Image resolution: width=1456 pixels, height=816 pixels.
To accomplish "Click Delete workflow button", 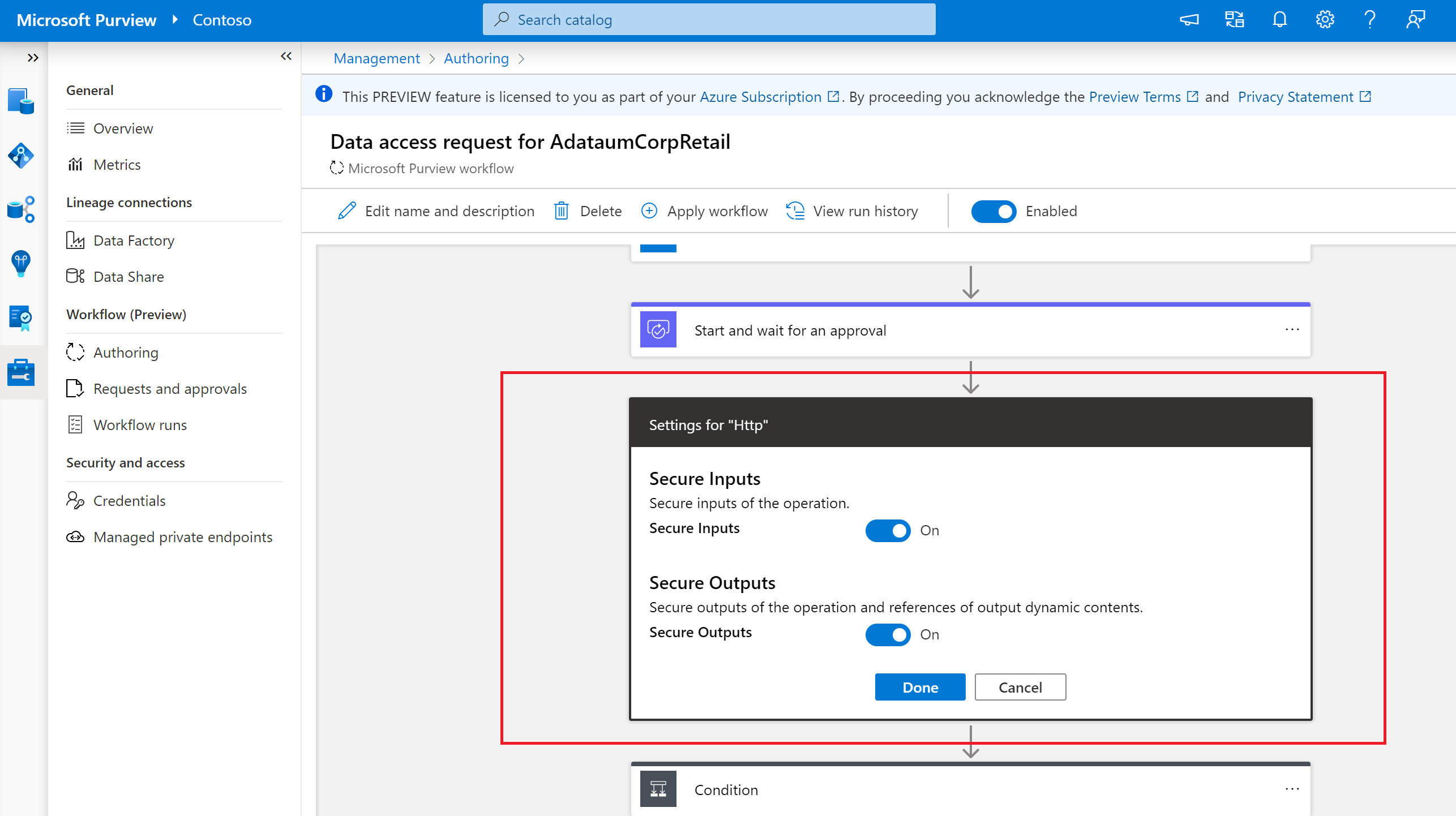I will point(588,211).
